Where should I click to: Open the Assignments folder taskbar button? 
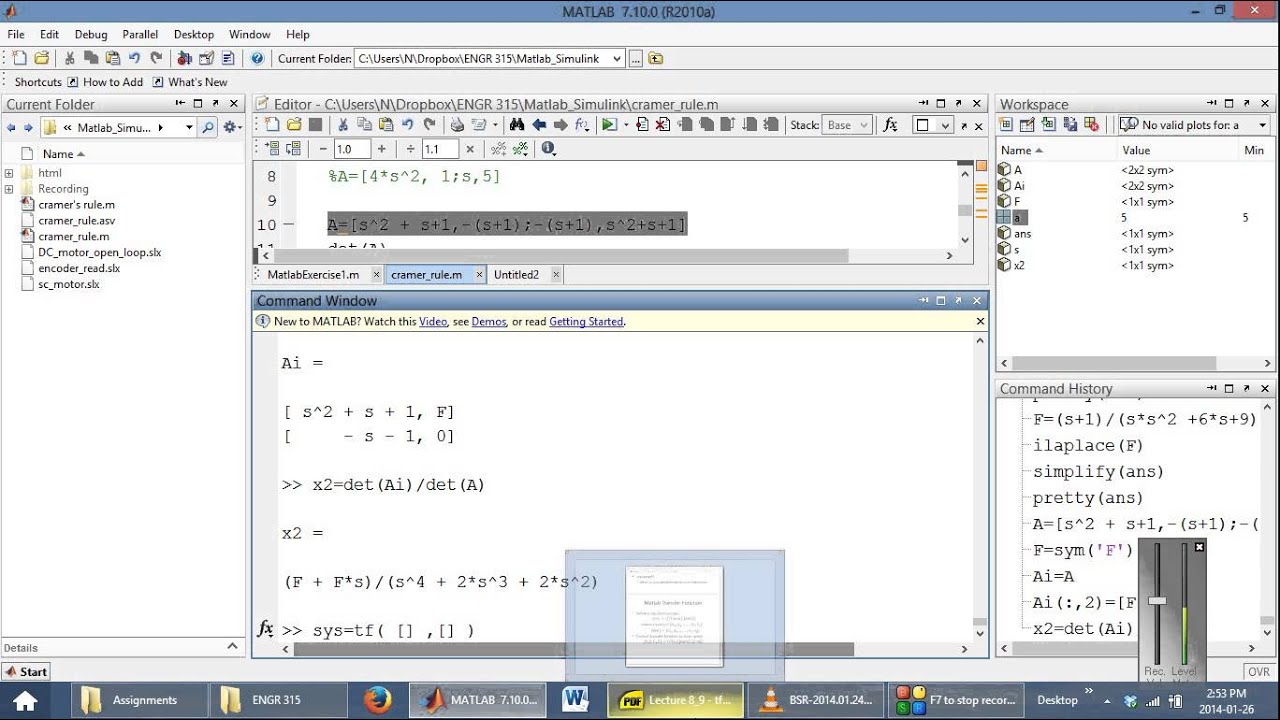point(139,700)
